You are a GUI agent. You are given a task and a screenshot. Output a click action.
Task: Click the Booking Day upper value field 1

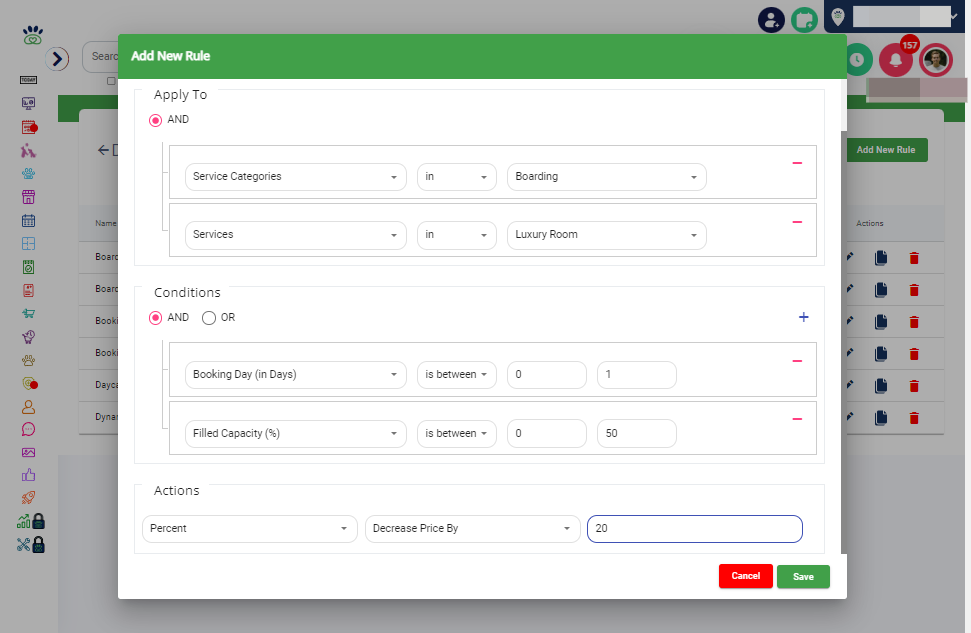pyautogui.click(x=637, y=375)
